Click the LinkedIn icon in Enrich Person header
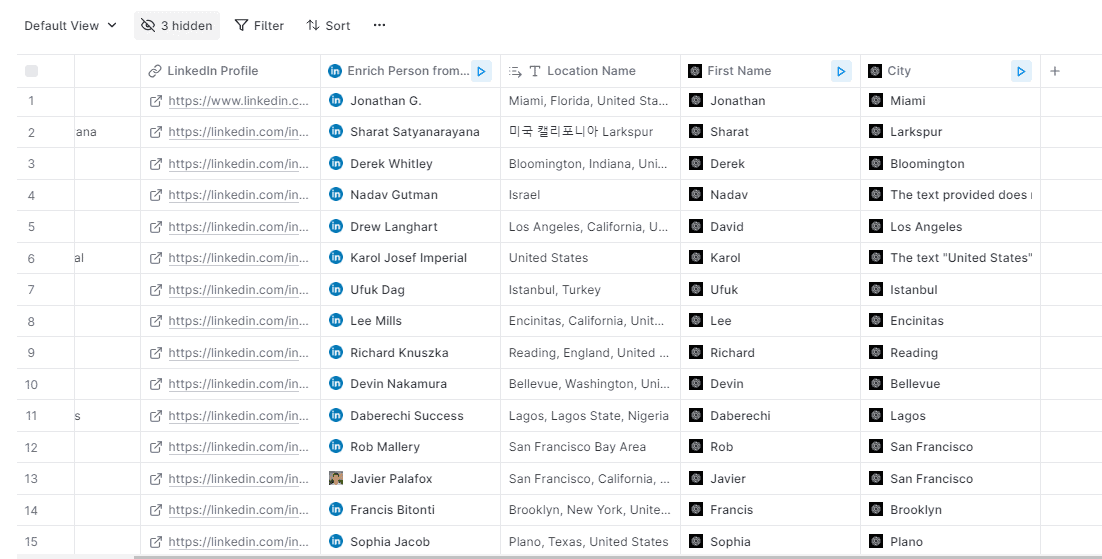The width and height of the screenshot is (1102, 559). pos(335,70)
